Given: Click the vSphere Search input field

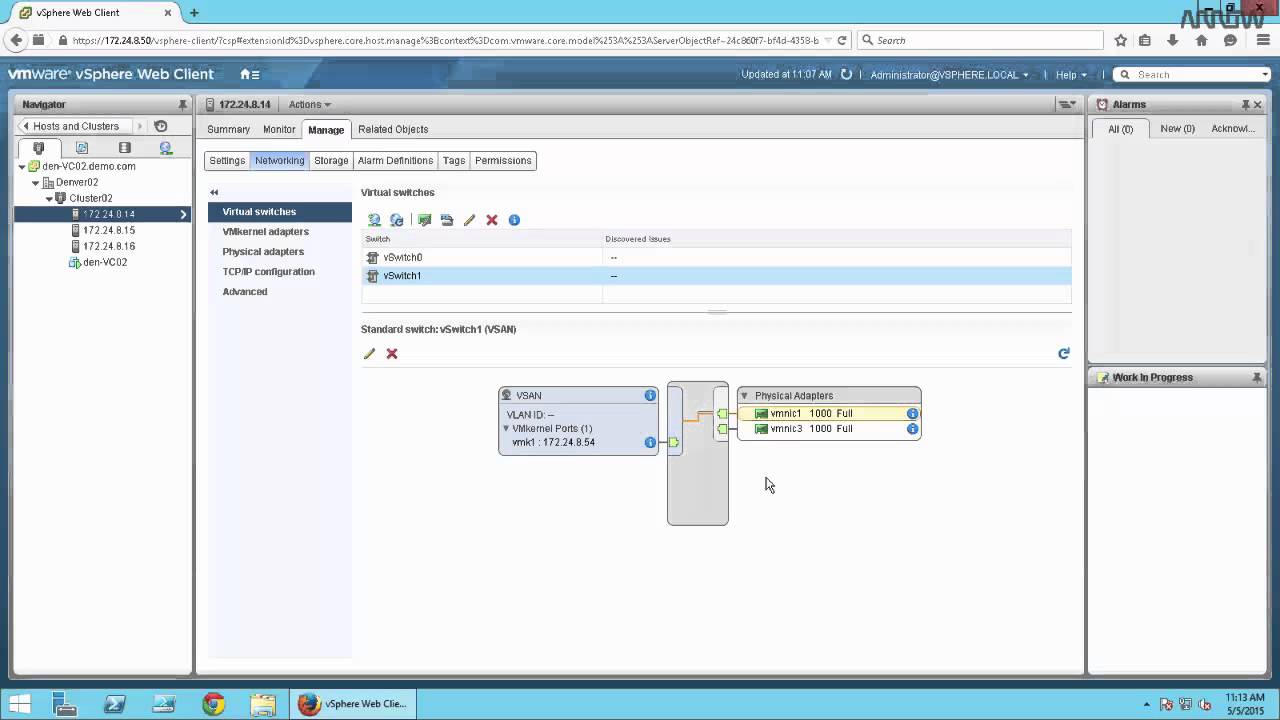Looking at the screenshot, I should tap(1195, 75).
